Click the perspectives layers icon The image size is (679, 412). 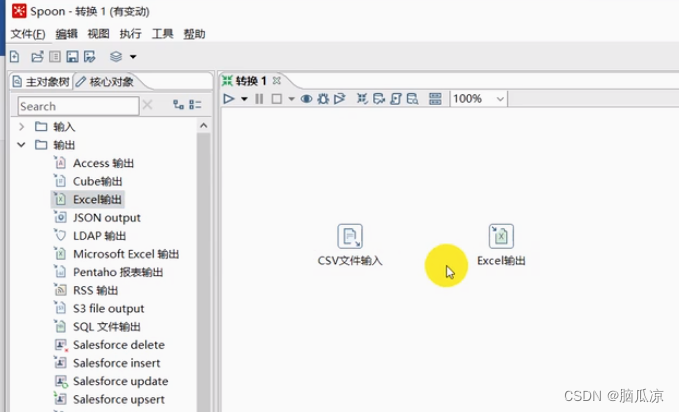tap(116, 56)
